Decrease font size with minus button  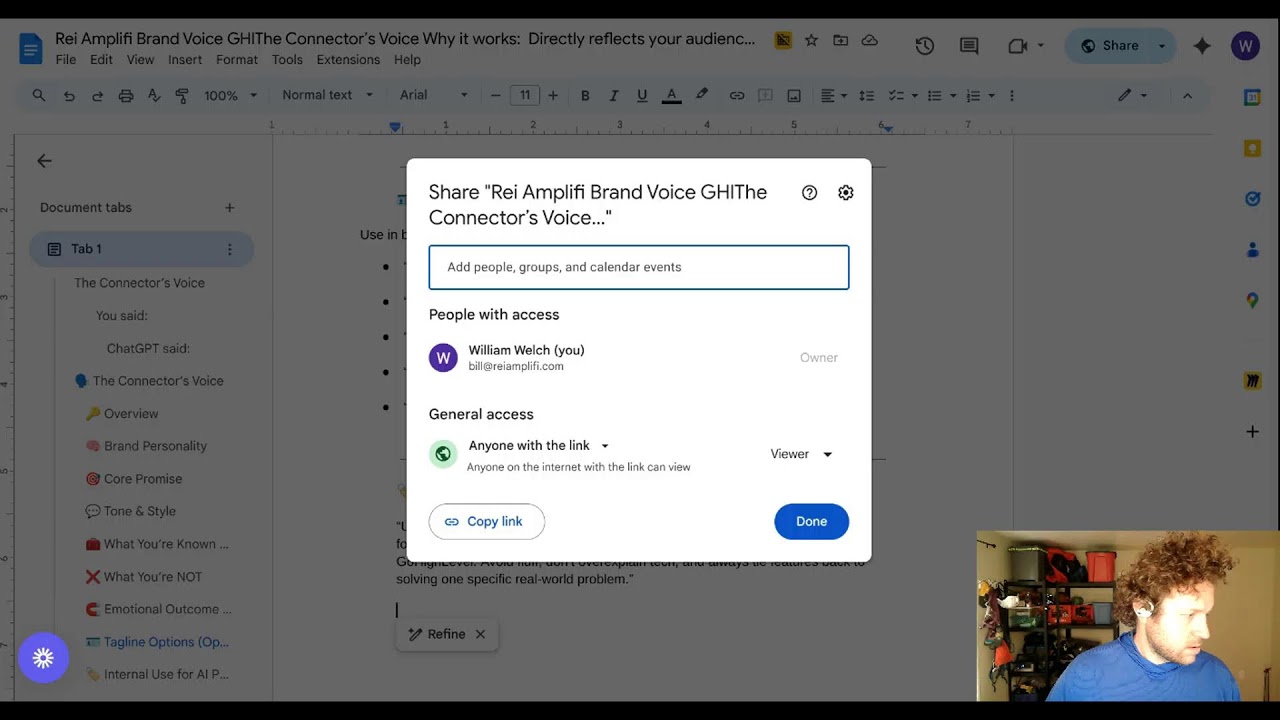tap(495, 96)
